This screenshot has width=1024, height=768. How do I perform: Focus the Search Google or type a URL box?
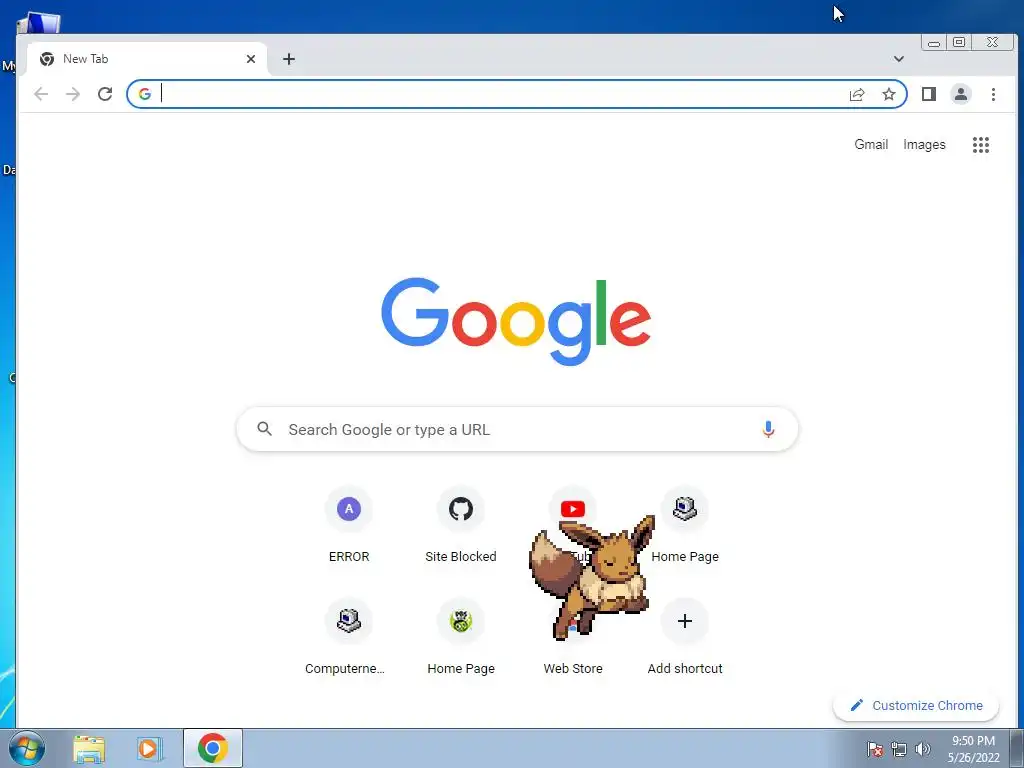(517, 429)
